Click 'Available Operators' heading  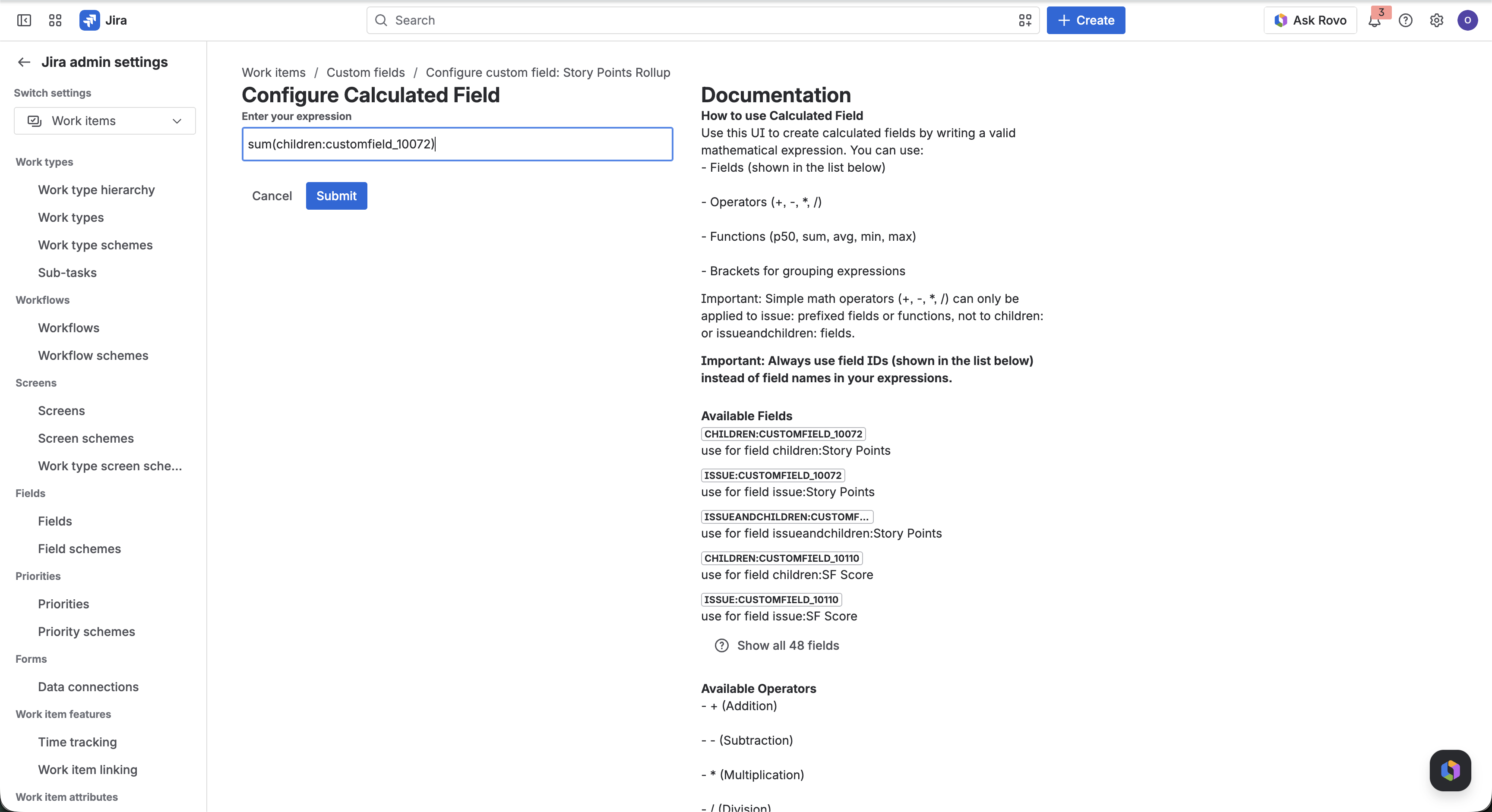(x=758, y=689)
